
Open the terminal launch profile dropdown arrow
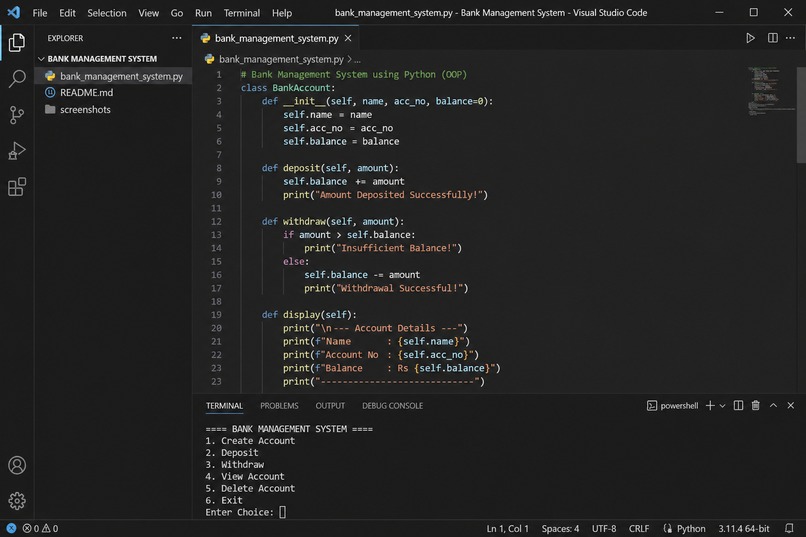722,406
